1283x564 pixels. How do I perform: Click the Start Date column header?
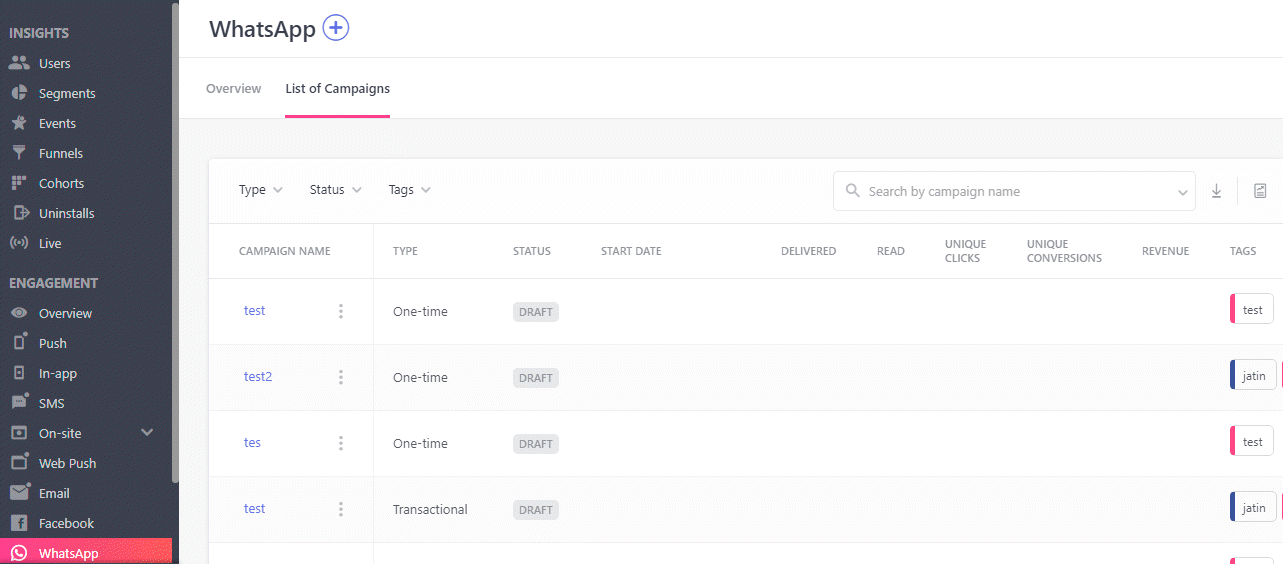[631, 251]
